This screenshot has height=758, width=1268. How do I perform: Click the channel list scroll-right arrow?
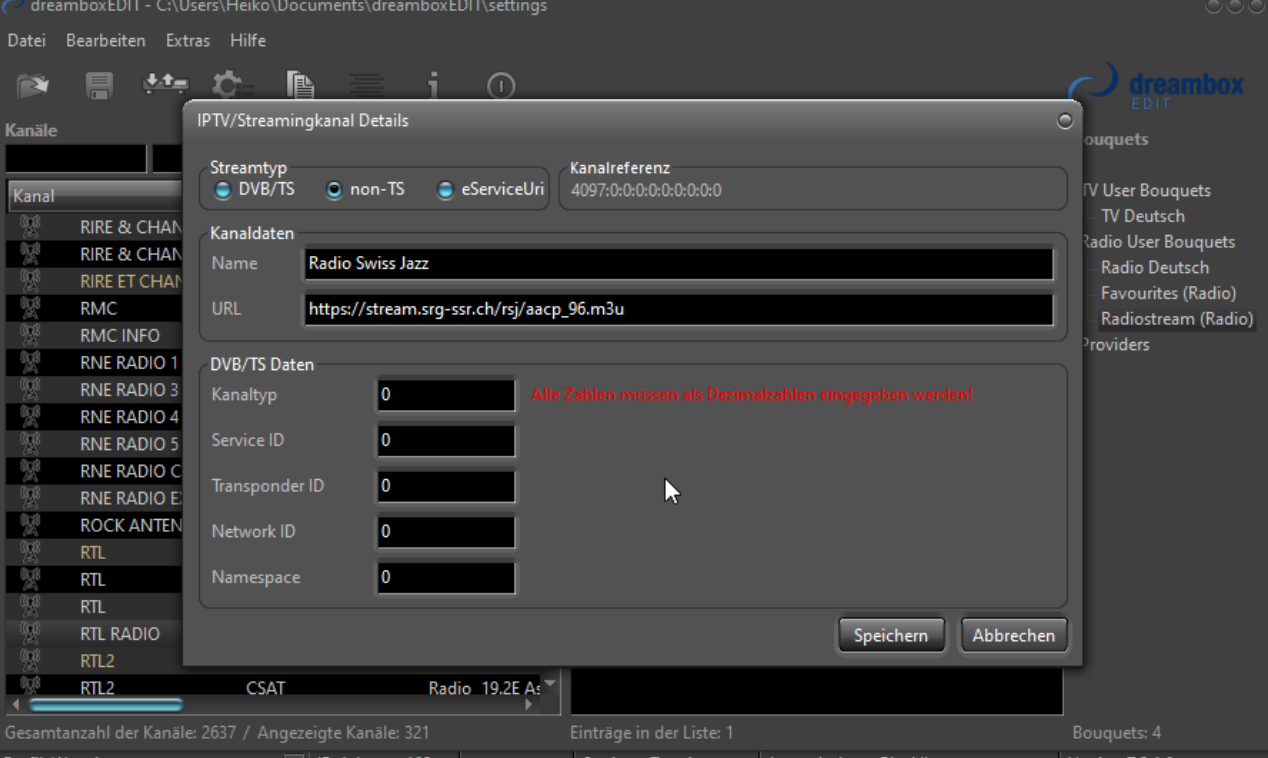click(529, 705)
